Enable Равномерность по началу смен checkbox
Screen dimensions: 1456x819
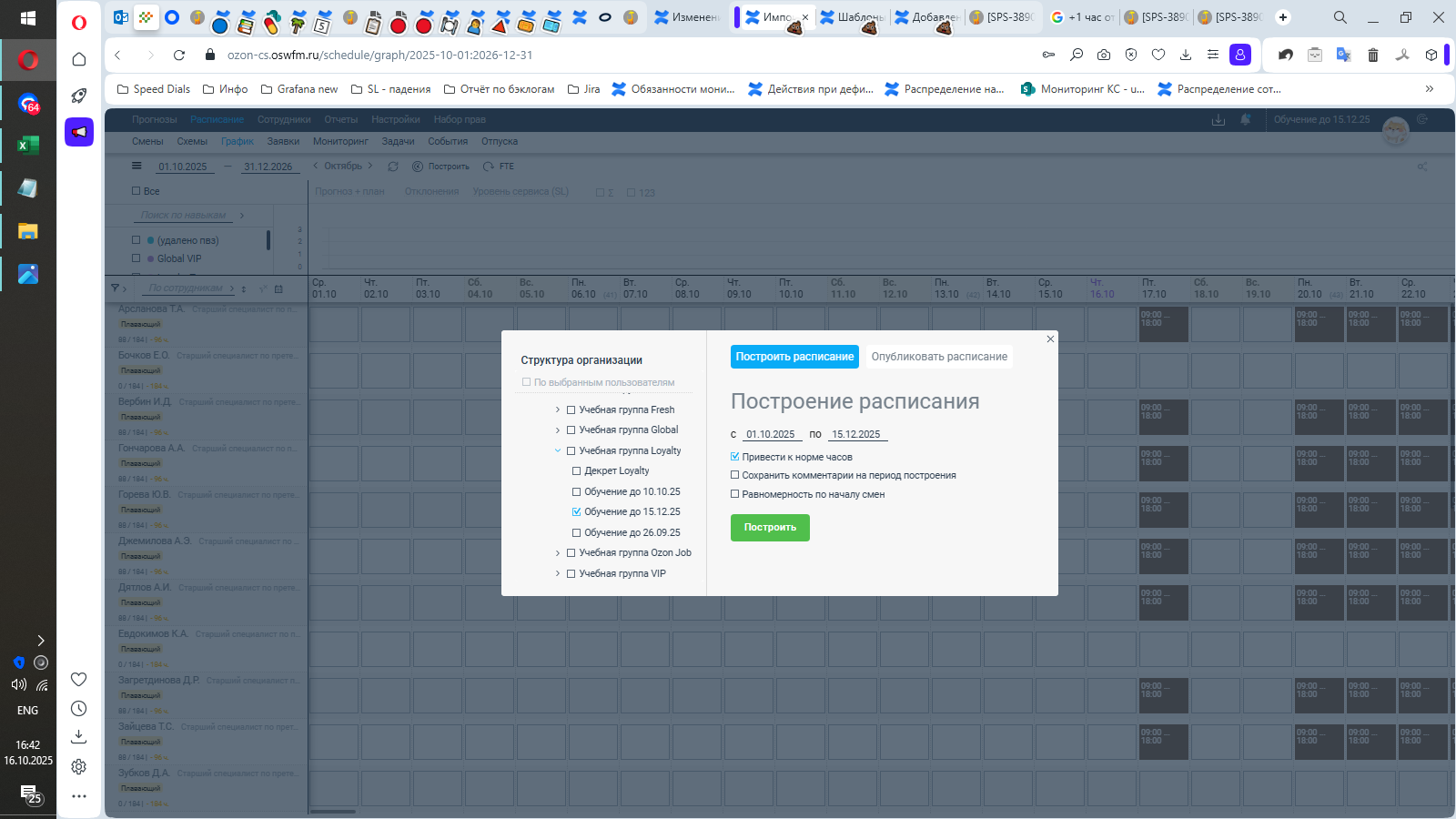pos(735,494)
